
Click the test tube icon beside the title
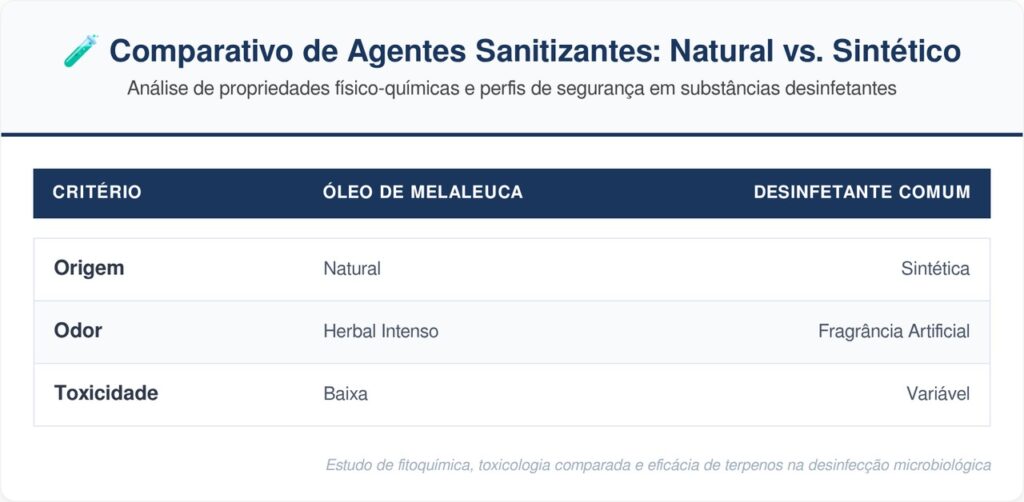pyautogui.click(x=81, y=51)
